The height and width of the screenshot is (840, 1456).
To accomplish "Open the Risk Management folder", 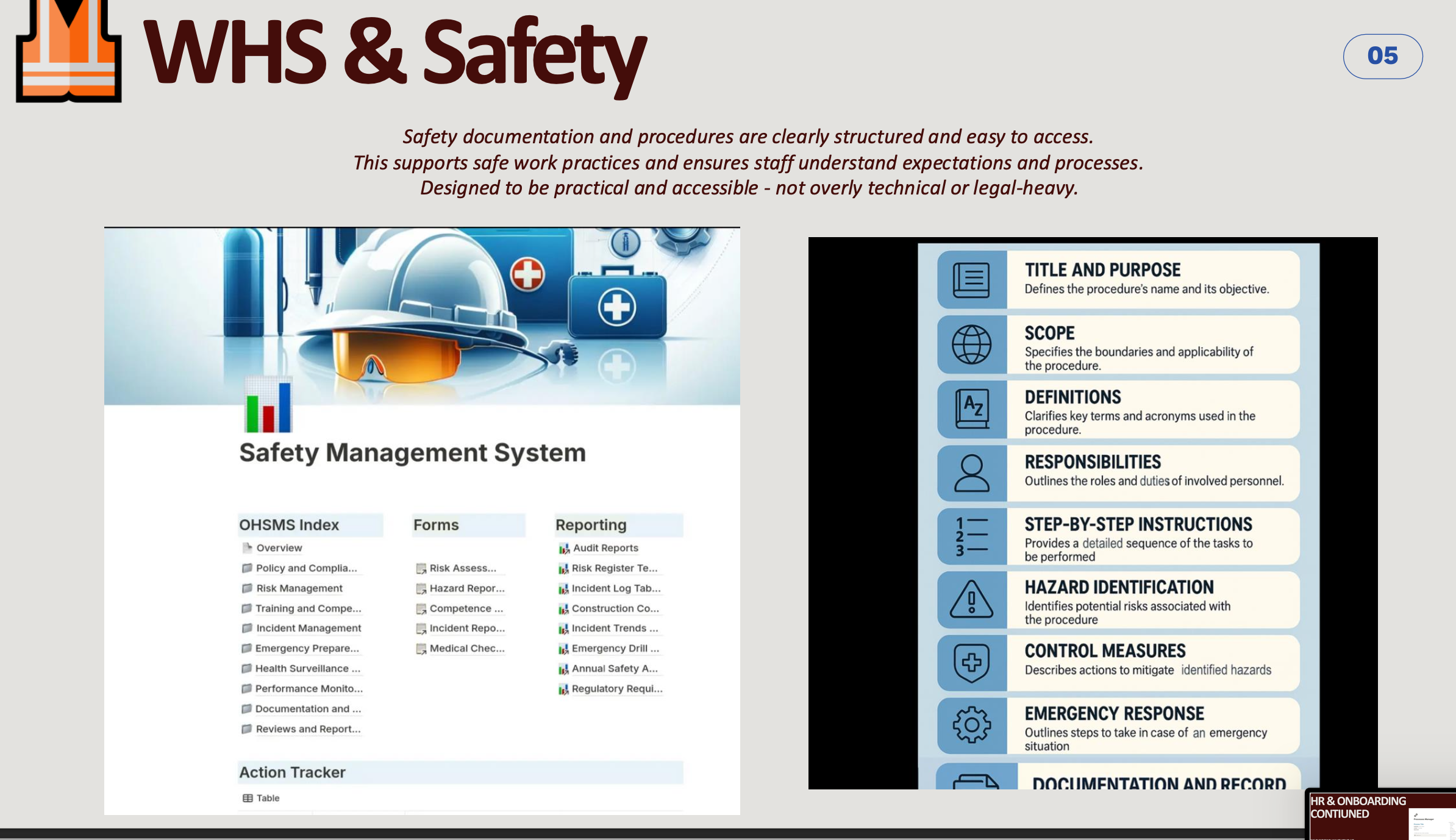I will pyautogui.click(x=299, y=588).
